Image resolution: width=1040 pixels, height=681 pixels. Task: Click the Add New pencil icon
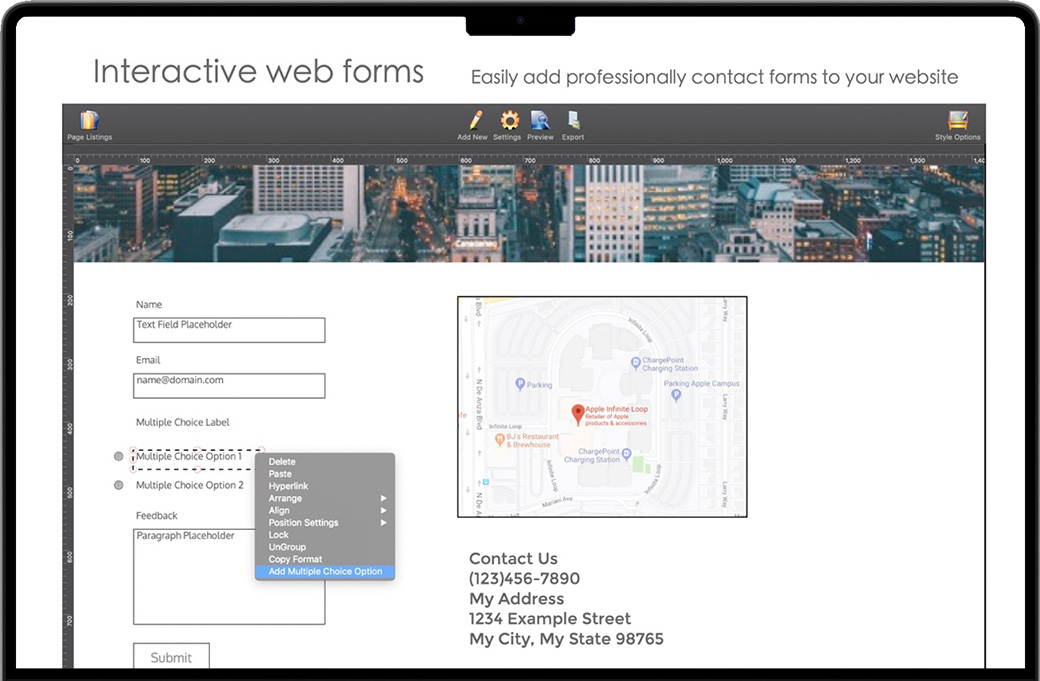pyautogui.click(x=474, y=121)
